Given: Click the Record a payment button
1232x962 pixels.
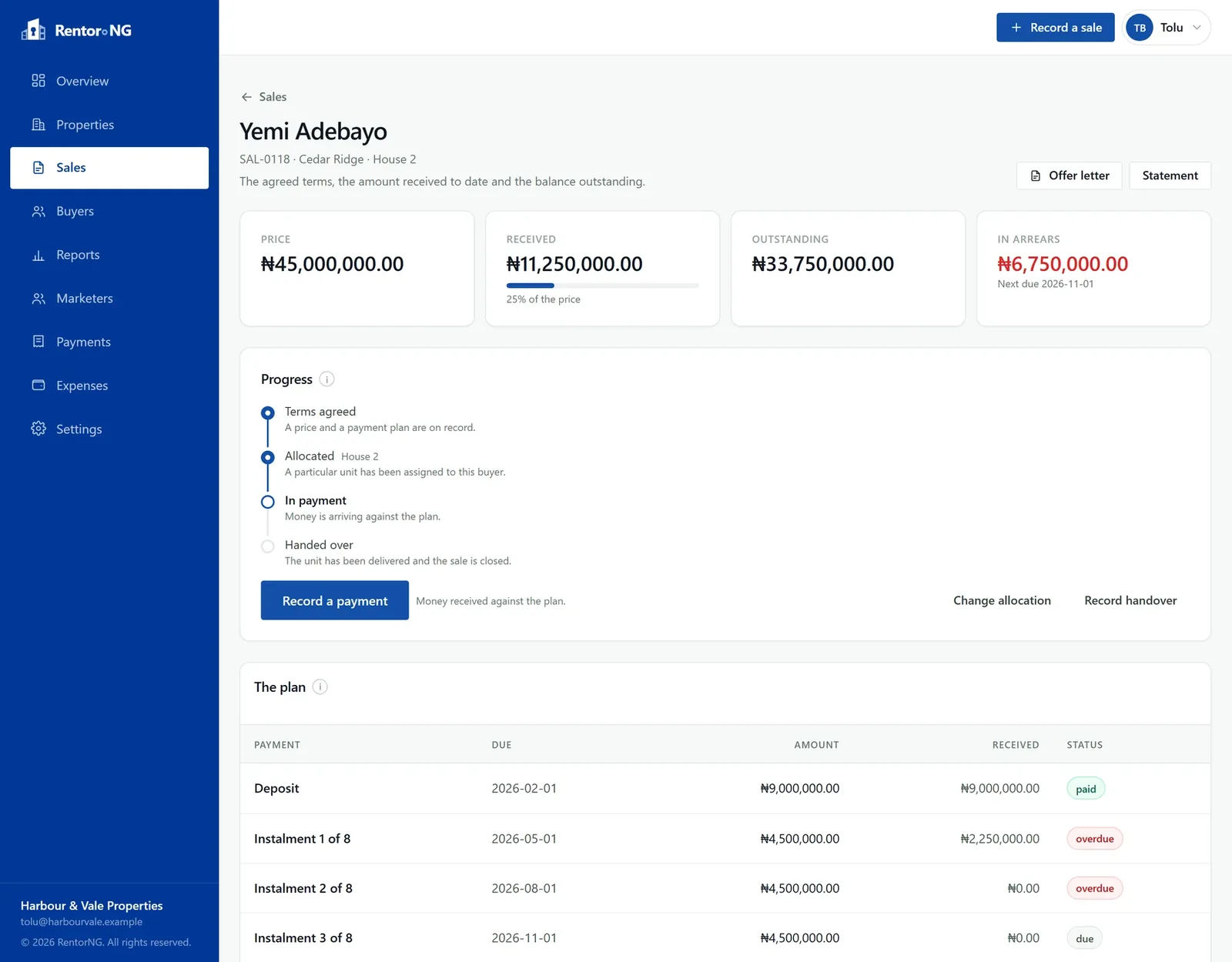Looking at the screenshot, I should point(335,600).
